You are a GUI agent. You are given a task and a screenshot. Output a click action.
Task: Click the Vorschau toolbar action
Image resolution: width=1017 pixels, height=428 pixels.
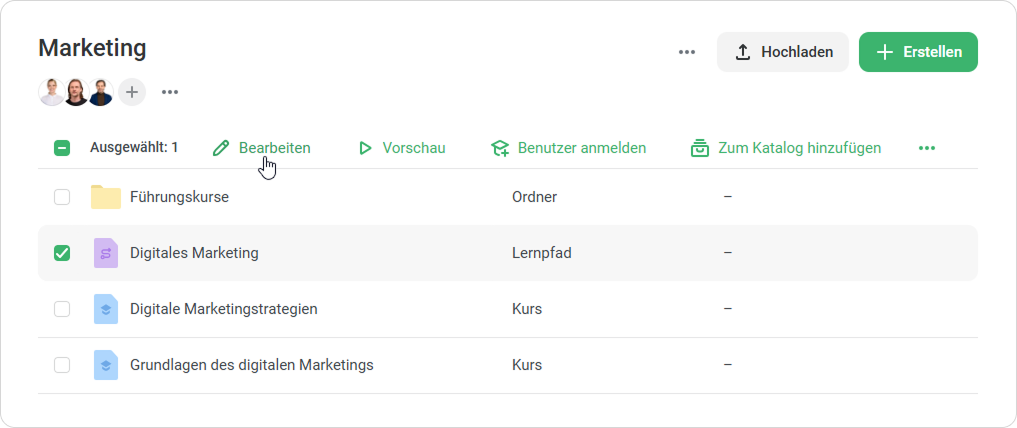click(413, 148)
